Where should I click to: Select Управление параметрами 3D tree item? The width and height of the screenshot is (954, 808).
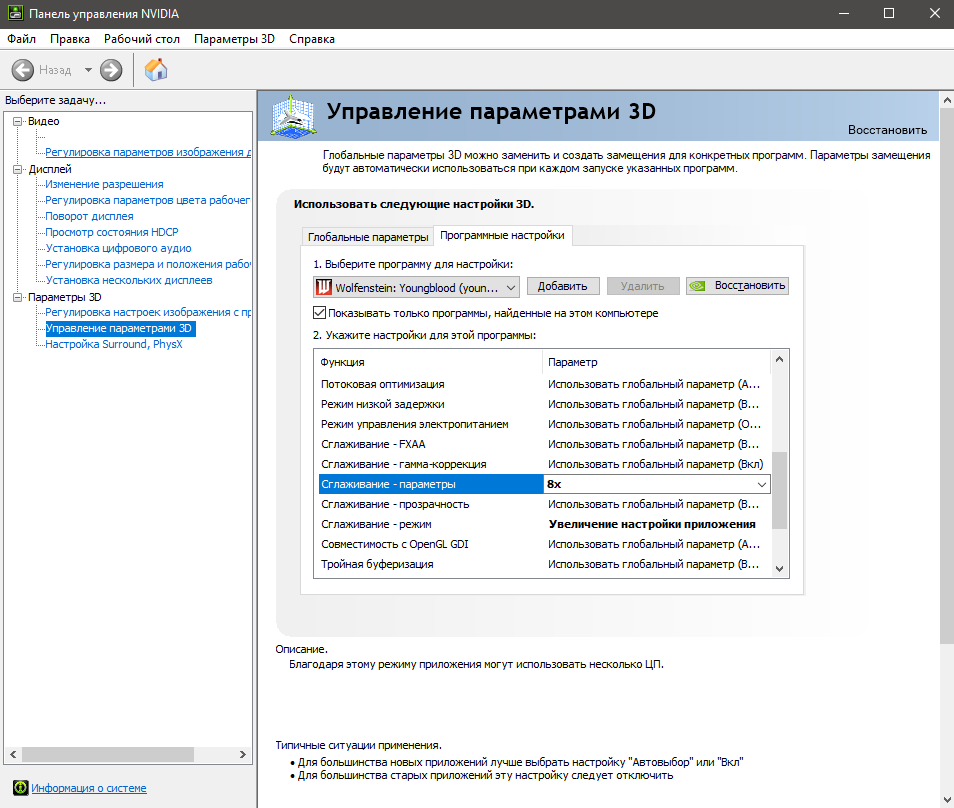point(120,329)
